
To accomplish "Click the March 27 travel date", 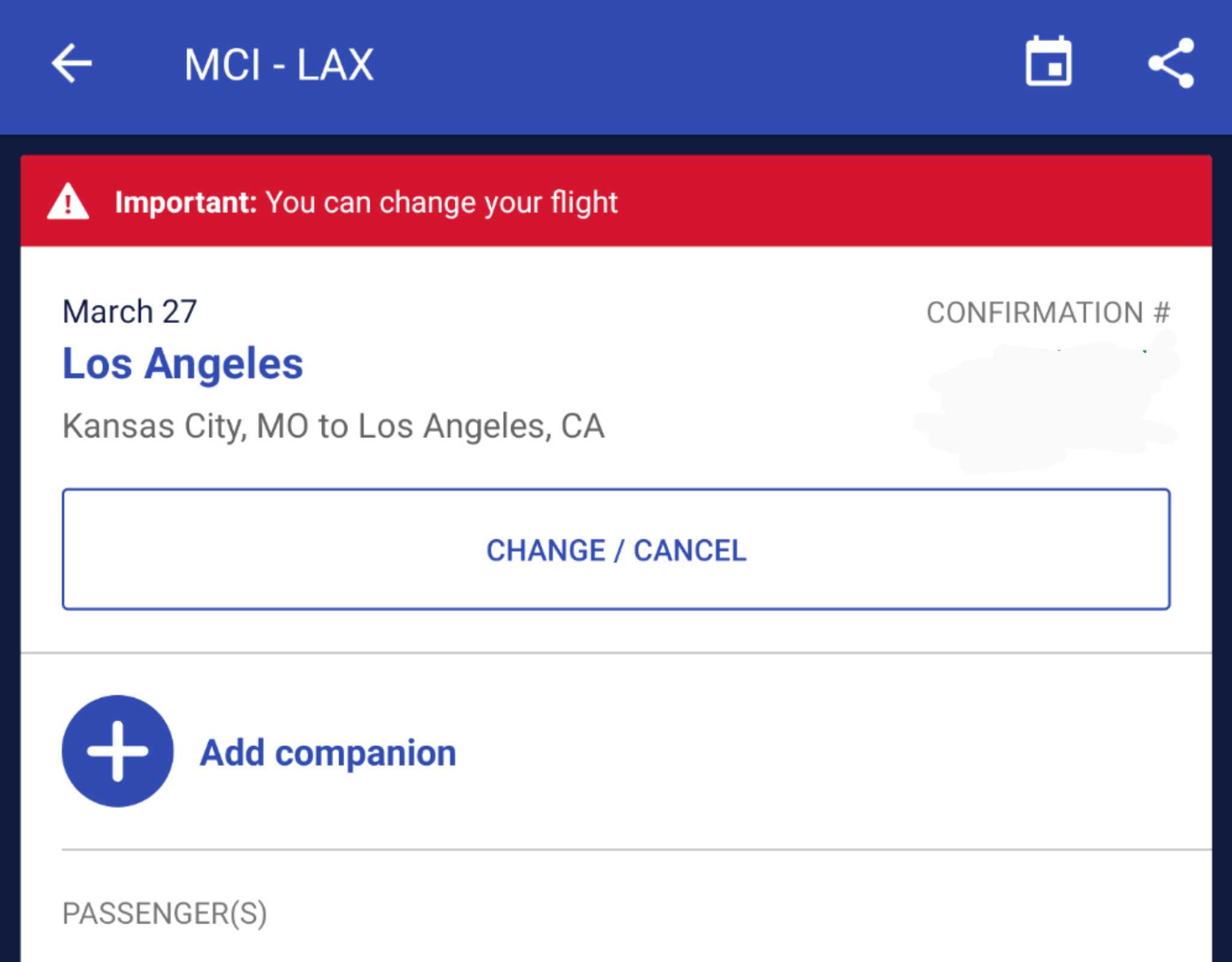I will pos(130,312).
